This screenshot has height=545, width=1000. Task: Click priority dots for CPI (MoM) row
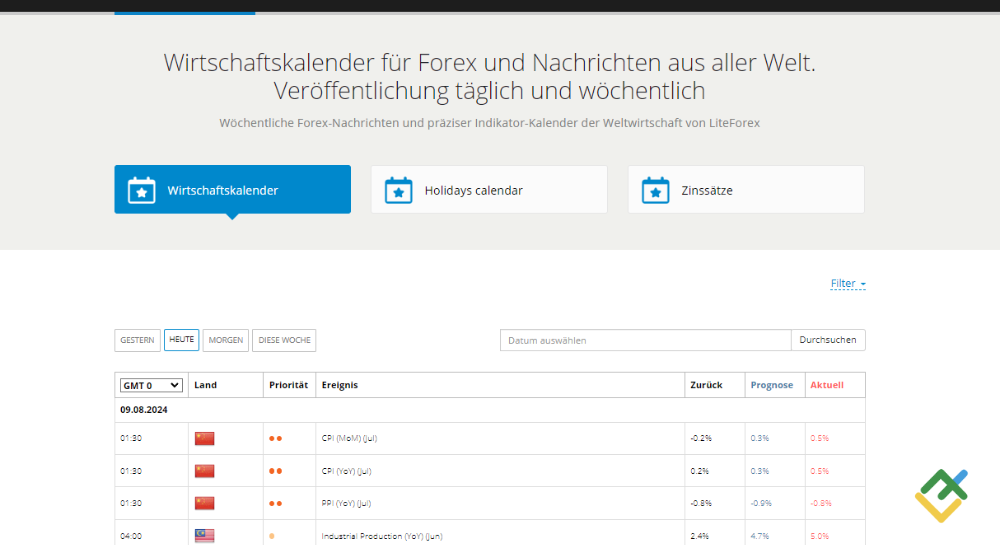coord(276,439)
